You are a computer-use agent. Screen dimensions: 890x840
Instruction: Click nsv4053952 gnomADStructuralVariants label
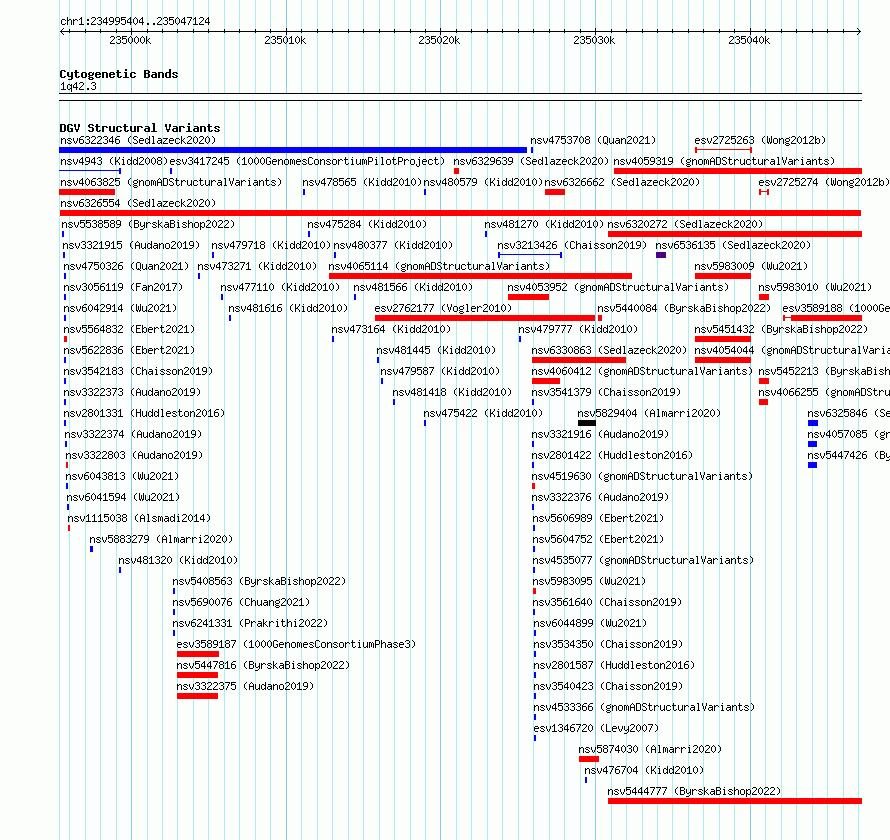(x=618, y=287)
